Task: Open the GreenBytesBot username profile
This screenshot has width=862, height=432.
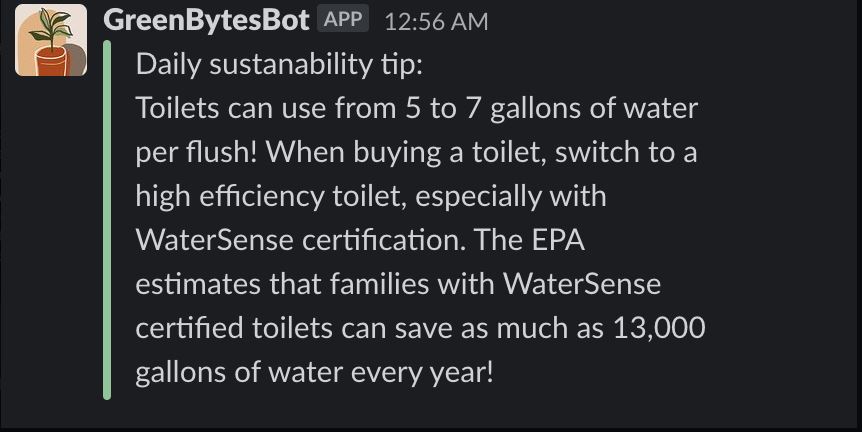Action: coord(206,20)
